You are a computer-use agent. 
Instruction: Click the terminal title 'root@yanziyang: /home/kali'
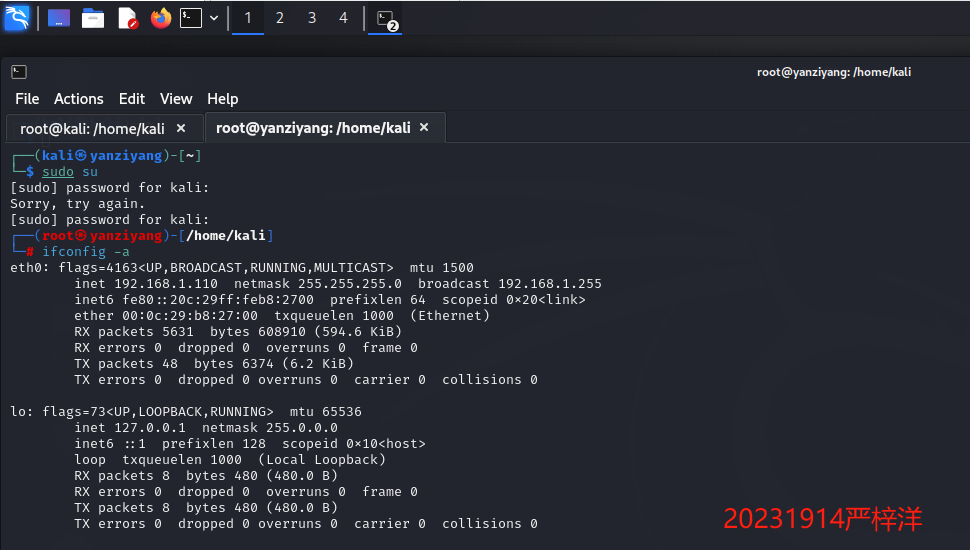834,72
